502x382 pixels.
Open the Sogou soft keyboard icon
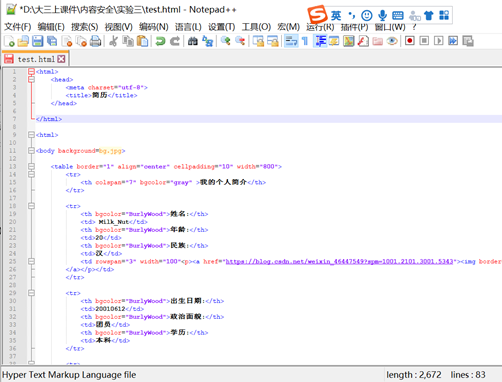[398, 15]
